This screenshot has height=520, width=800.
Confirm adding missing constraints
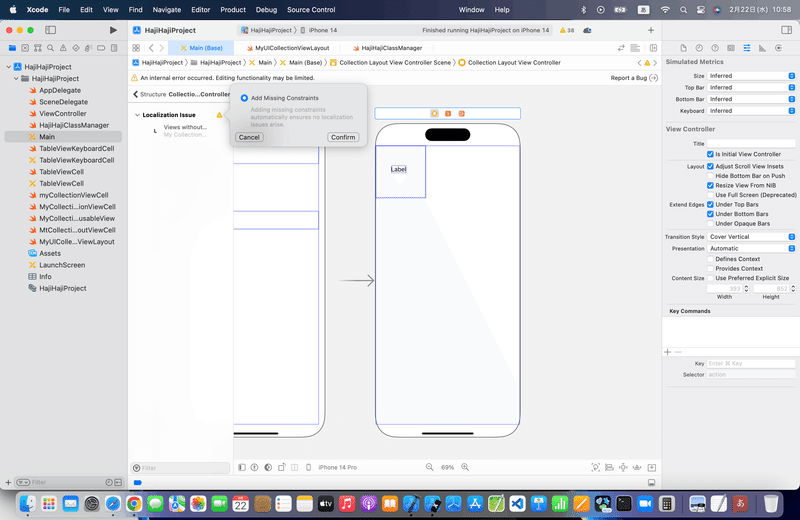click(343, 137)
